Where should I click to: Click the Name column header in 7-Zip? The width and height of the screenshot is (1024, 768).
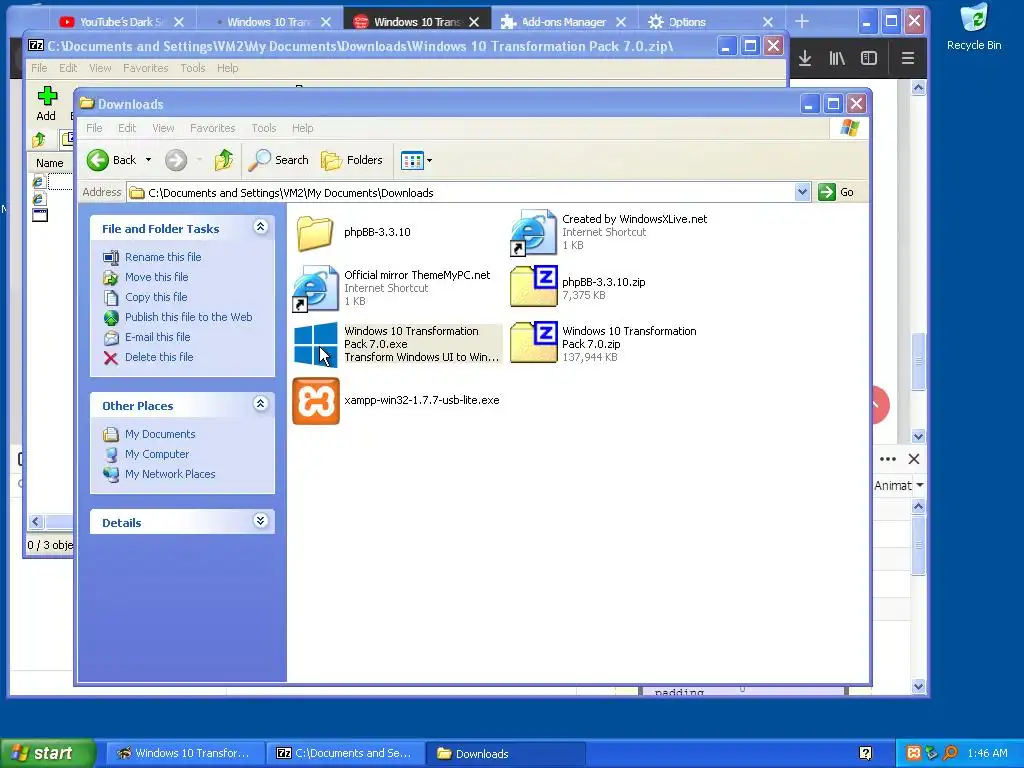[50, 163]
